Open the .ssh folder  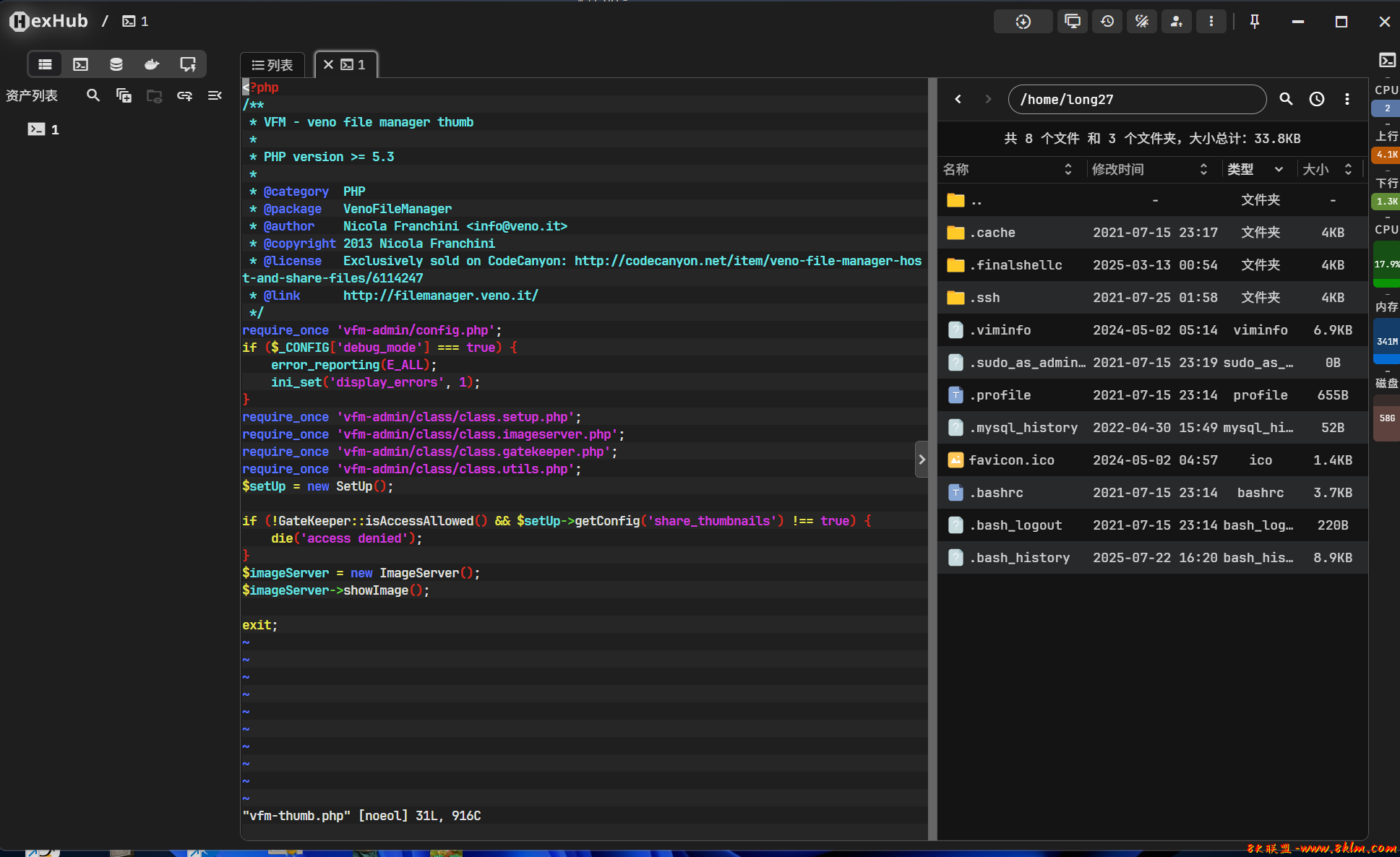pos(1152,298)
